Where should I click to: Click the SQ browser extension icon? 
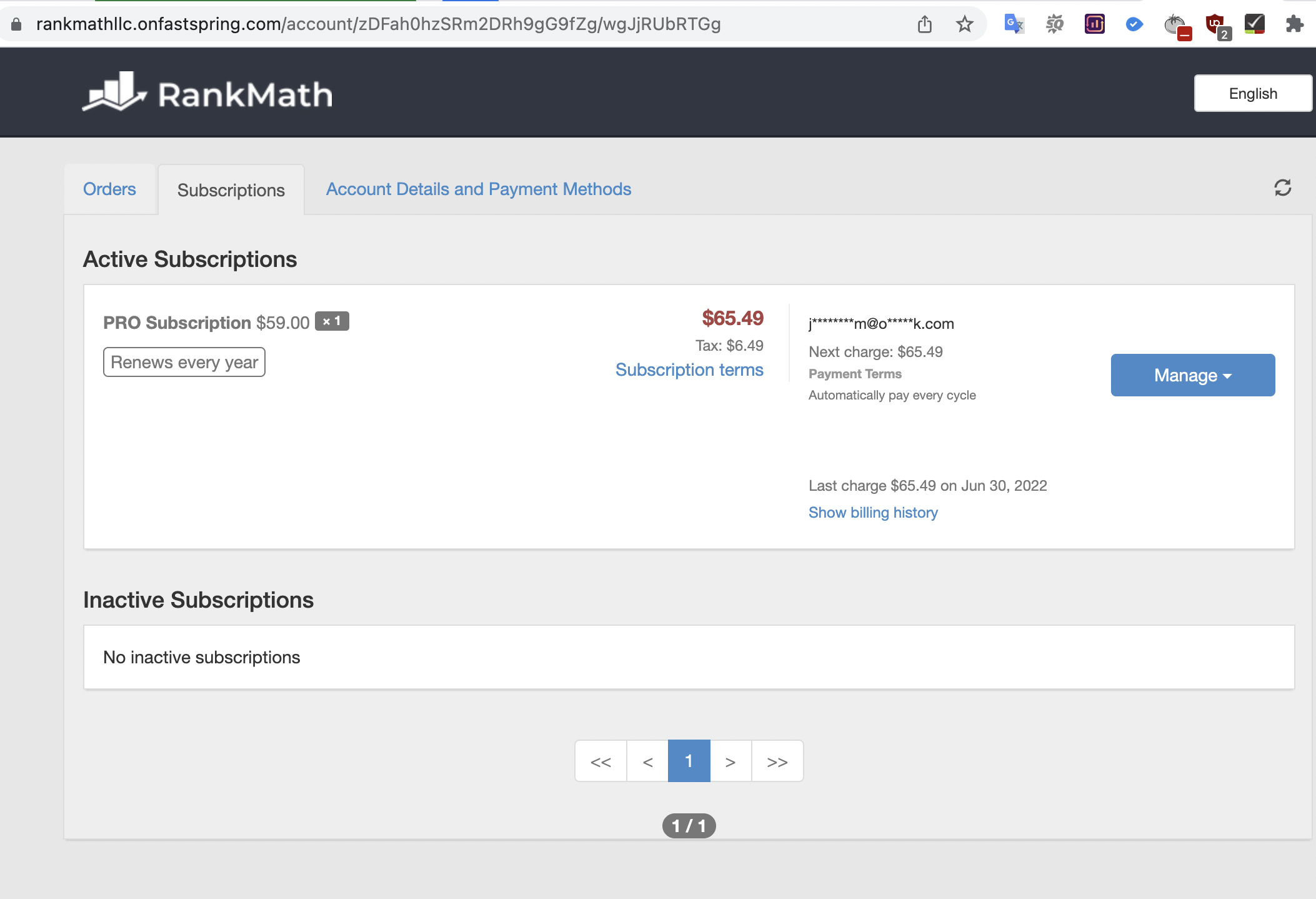[x=1054, y=24]
